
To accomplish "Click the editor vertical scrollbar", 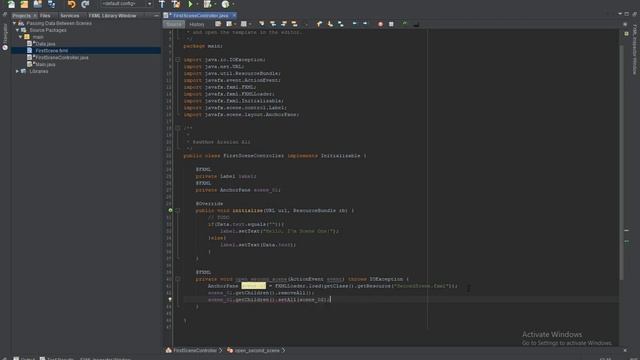I will click(622, 163).
